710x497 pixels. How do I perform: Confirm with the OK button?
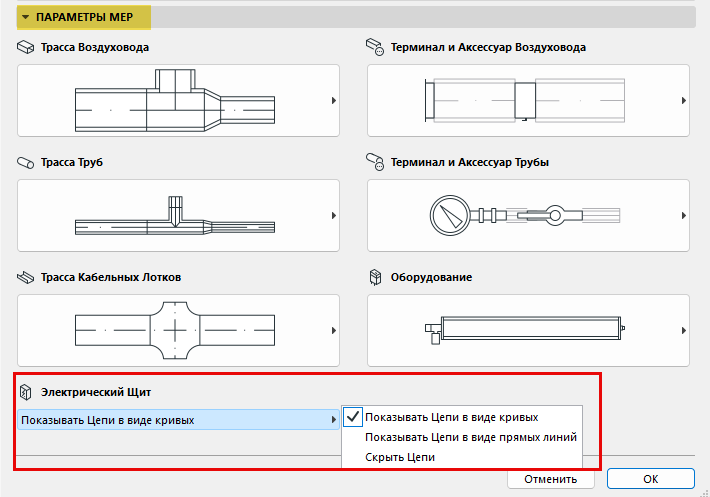tap(651, 479)
